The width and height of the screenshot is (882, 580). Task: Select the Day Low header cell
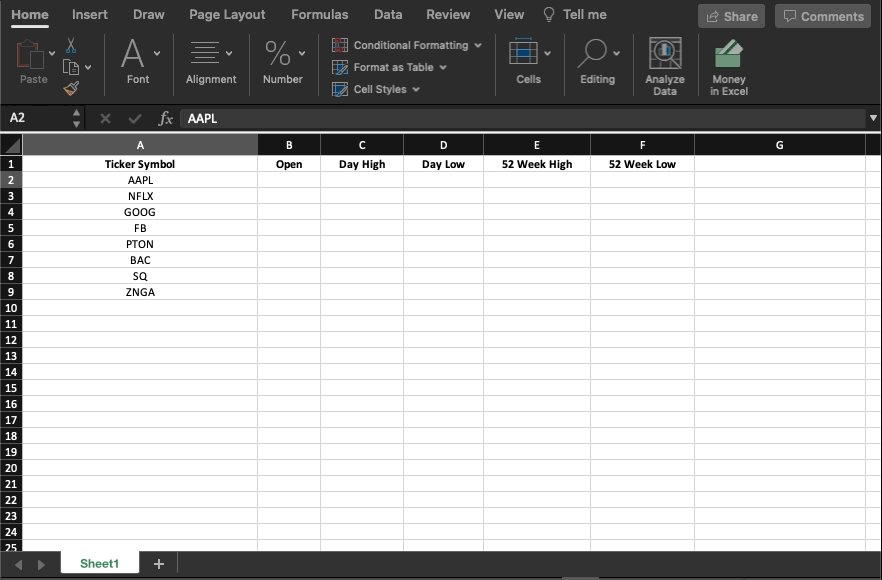[443, 164]
